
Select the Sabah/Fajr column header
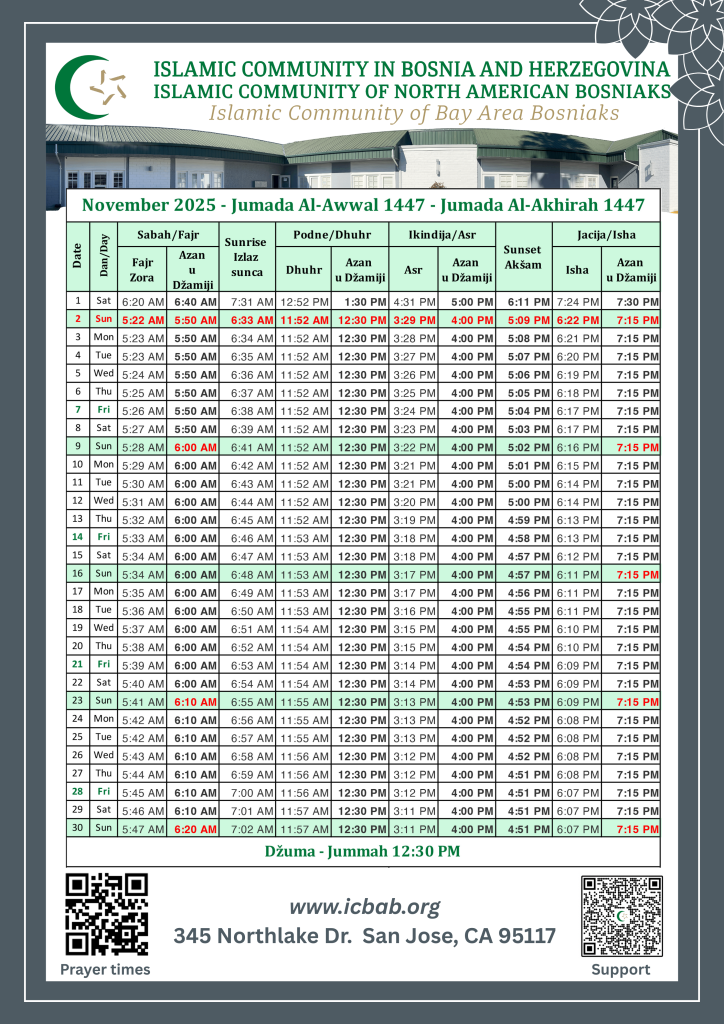[x=168, y=234]
